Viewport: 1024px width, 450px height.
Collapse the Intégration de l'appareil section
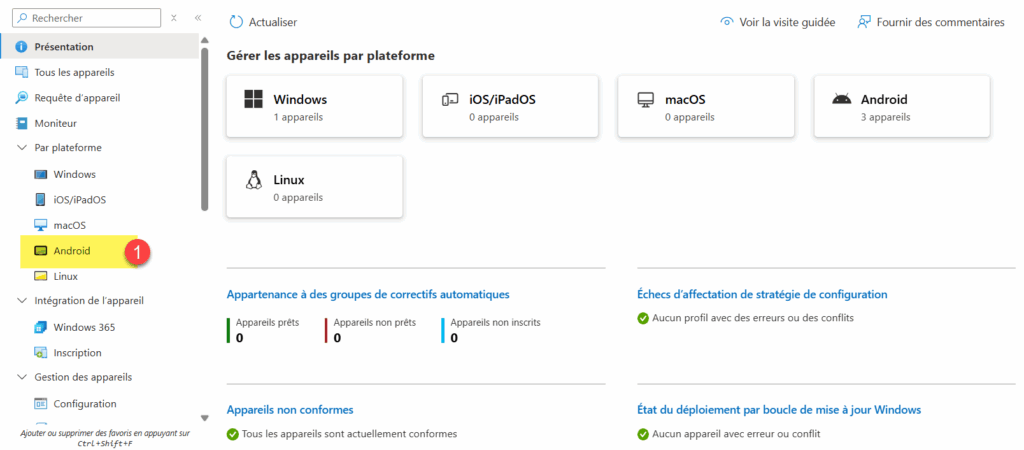pyautogui.click(x=22, y=301)
